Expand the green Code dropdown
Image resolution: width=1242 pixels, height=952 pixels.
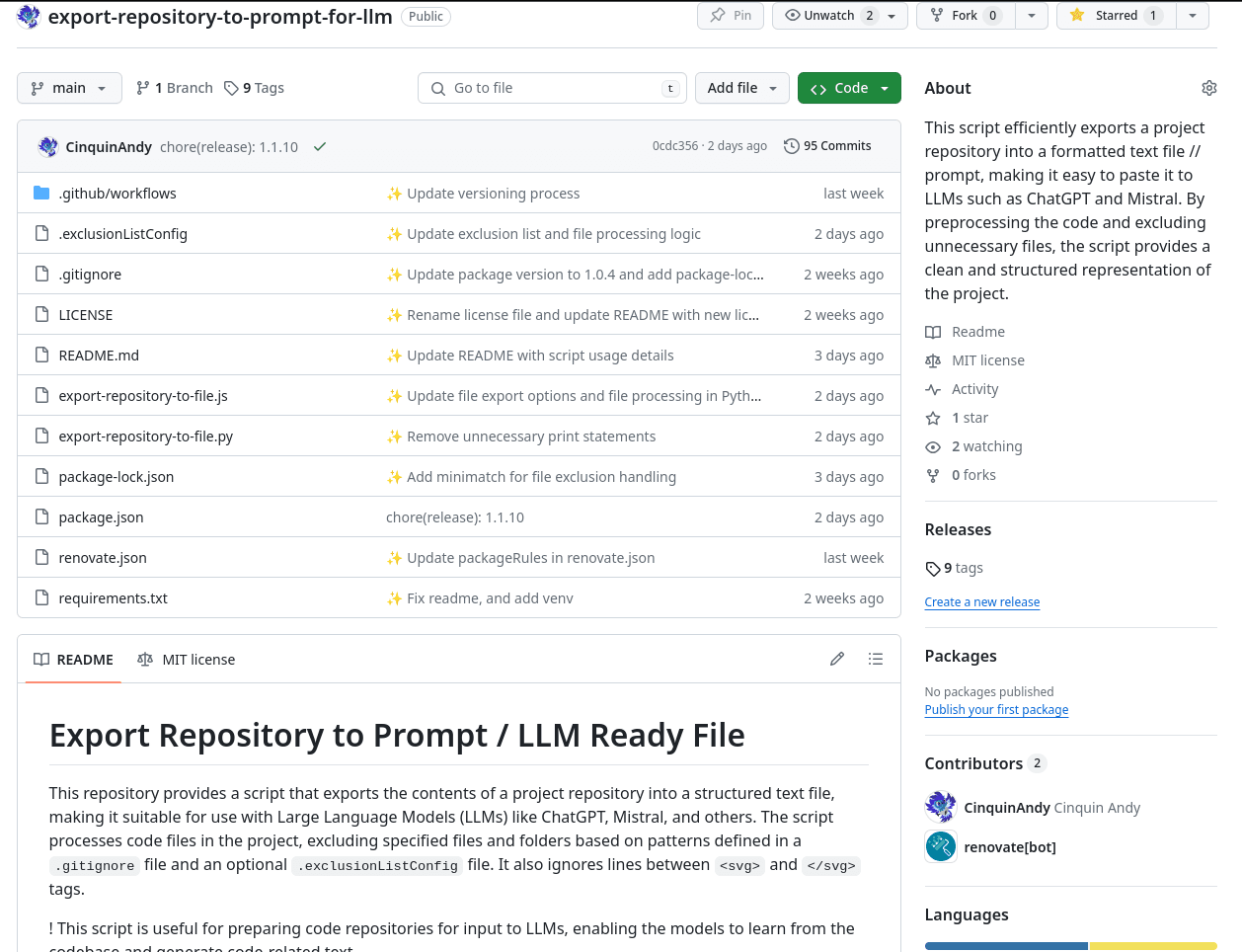click(x=849, y=88)
